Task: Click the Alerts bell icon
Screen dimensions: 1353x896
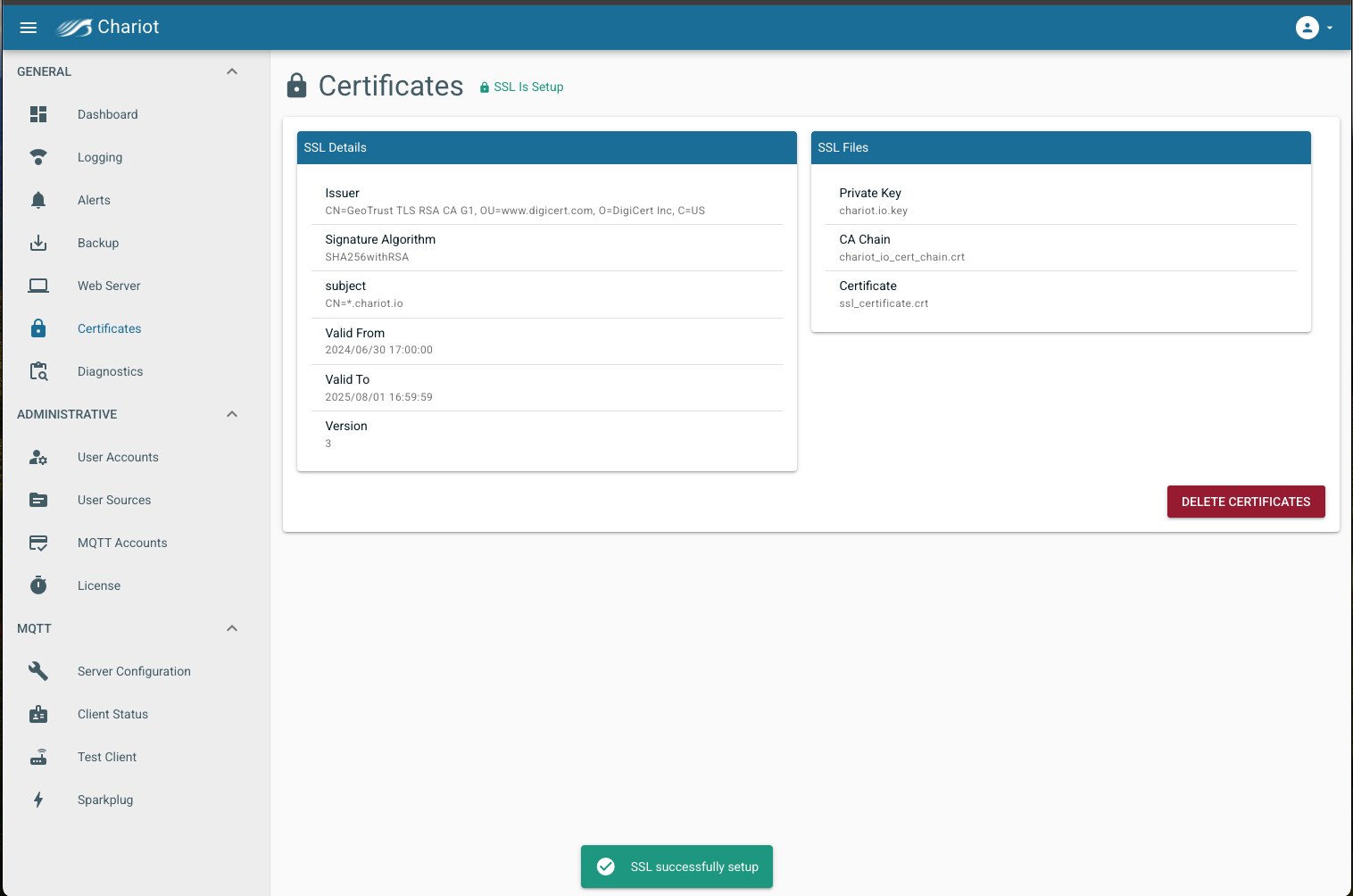Action: (x=38, y=200)
